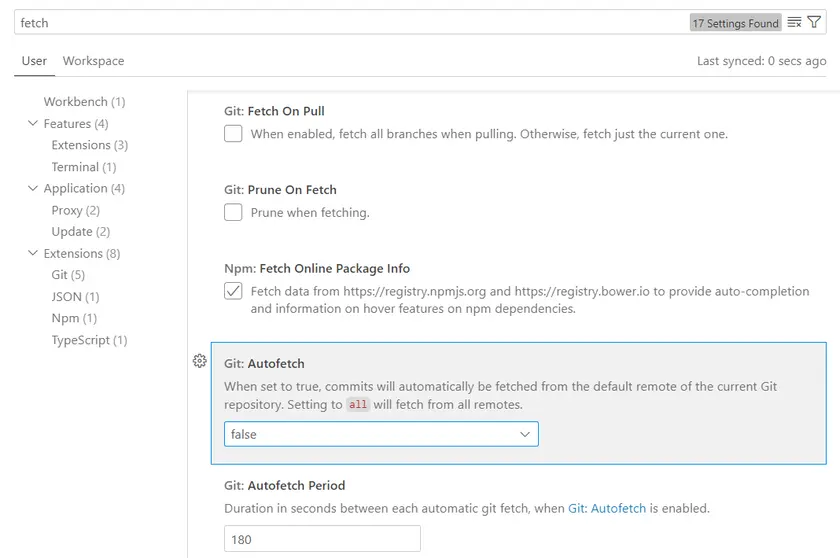840x558 pixels.
Task: Select Workbench (1) in settings tree
Action: pos(84,102)
